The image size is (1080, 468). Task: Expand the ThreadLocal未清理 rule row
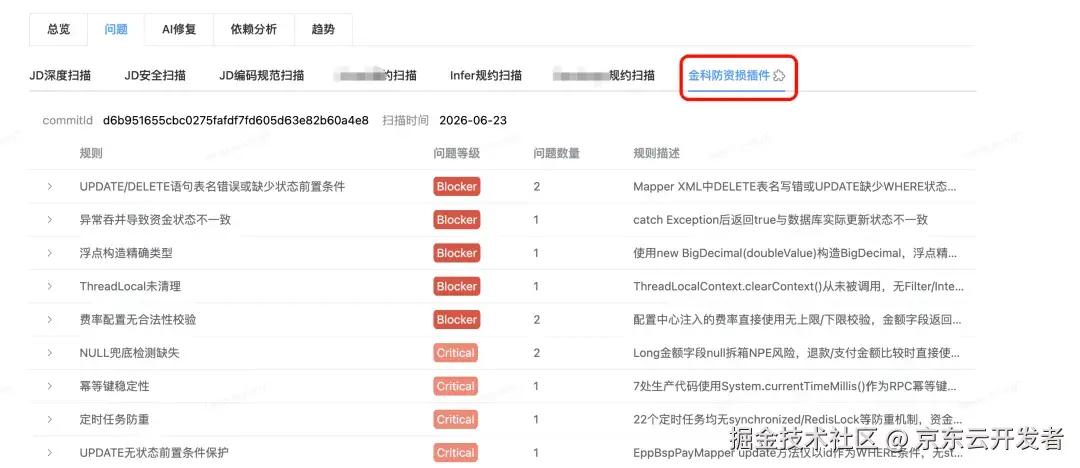(50, 286)
